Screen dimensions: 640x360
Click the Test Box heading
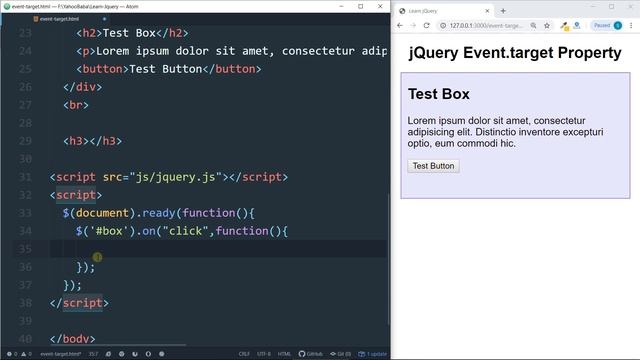439,94
